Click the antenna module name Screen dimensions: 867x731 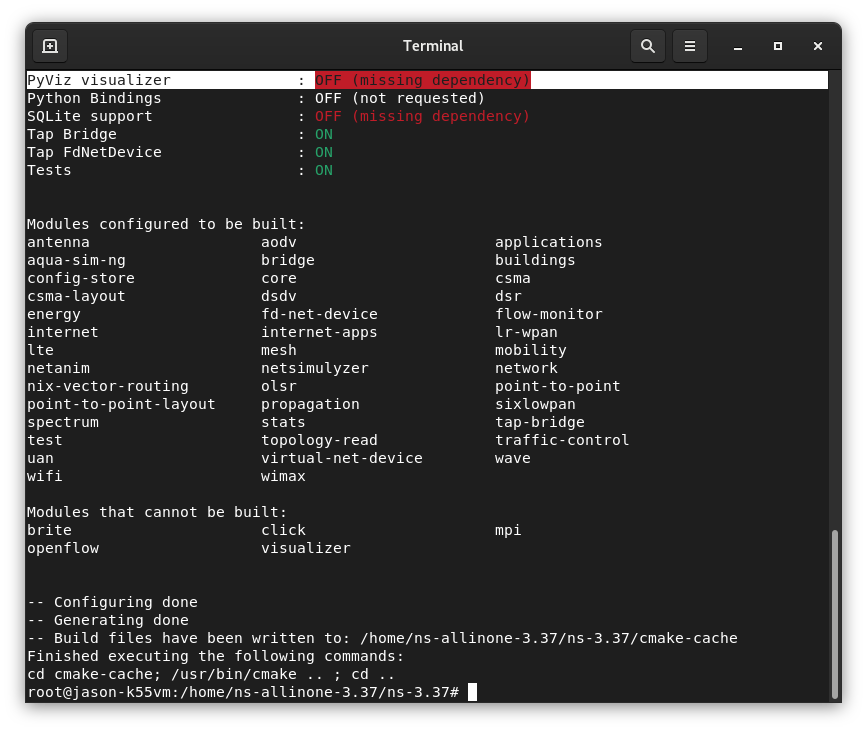pos(58,242)
